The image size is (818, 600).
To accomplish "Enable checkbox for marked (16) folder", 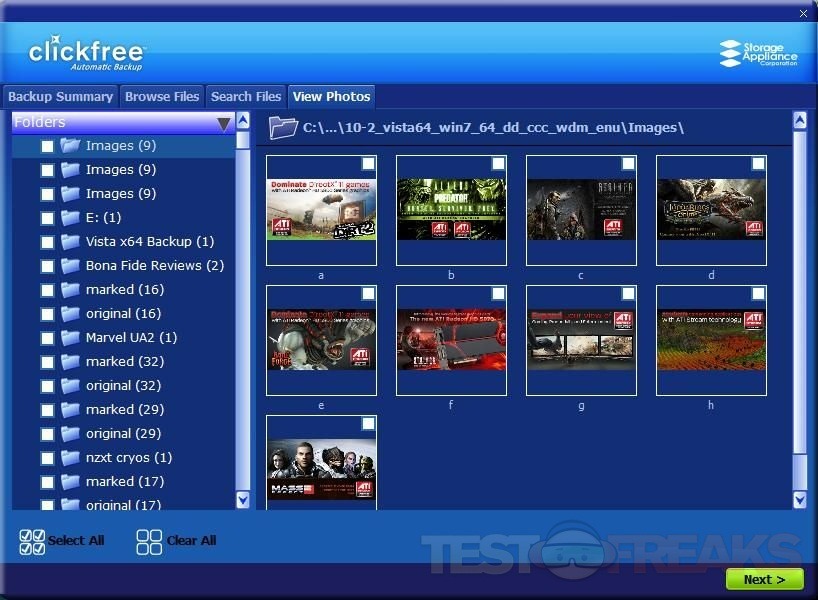I will pyautogui.click(x=47, y=290).
